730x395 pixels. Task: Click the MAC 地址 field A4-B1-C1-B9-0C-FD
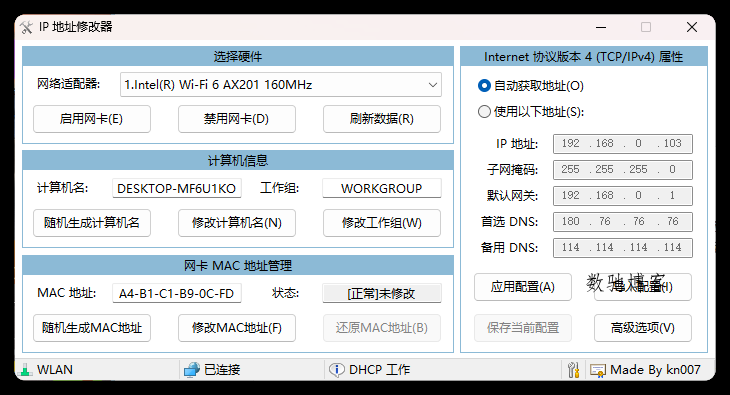[176, 293]
